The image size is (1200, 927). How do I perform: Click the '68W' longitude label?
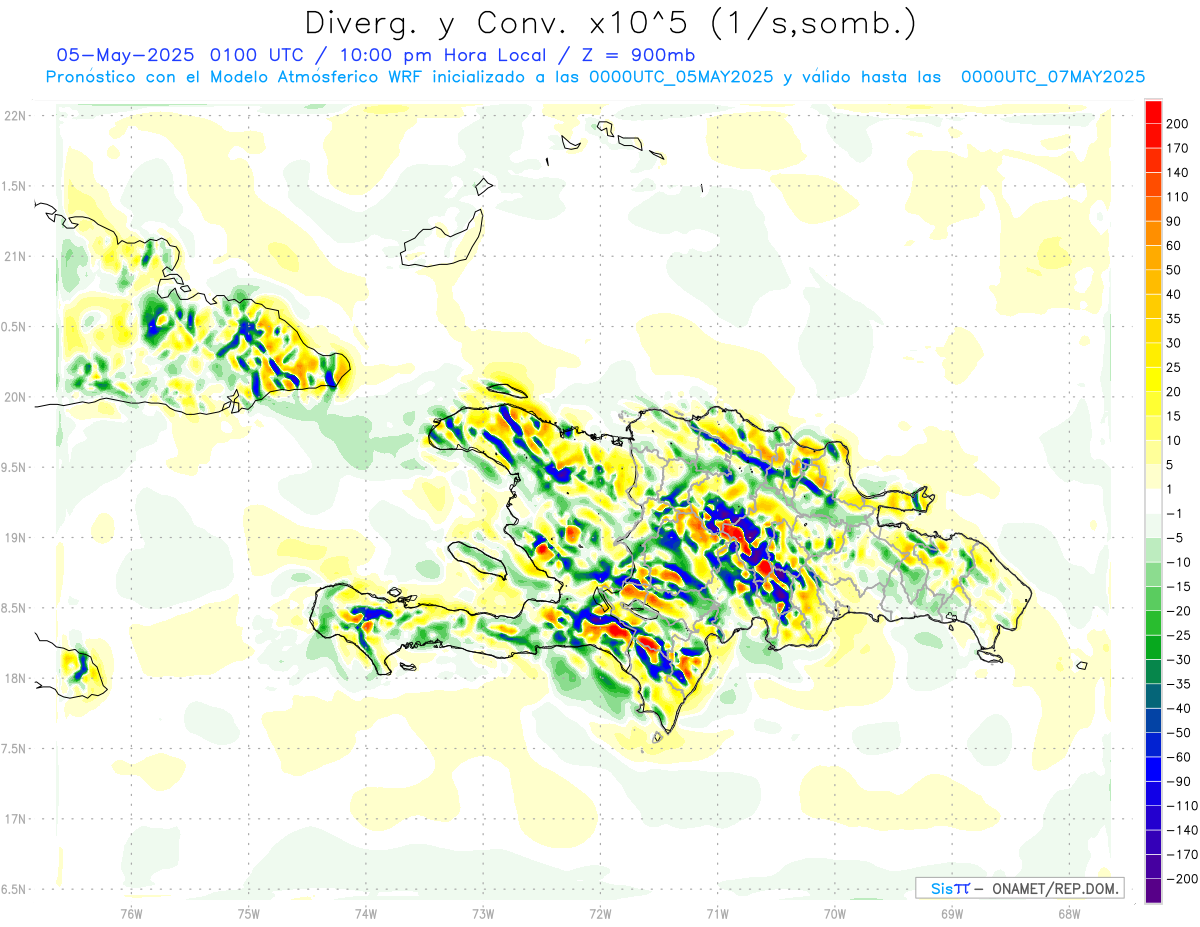coord(1068,913)
